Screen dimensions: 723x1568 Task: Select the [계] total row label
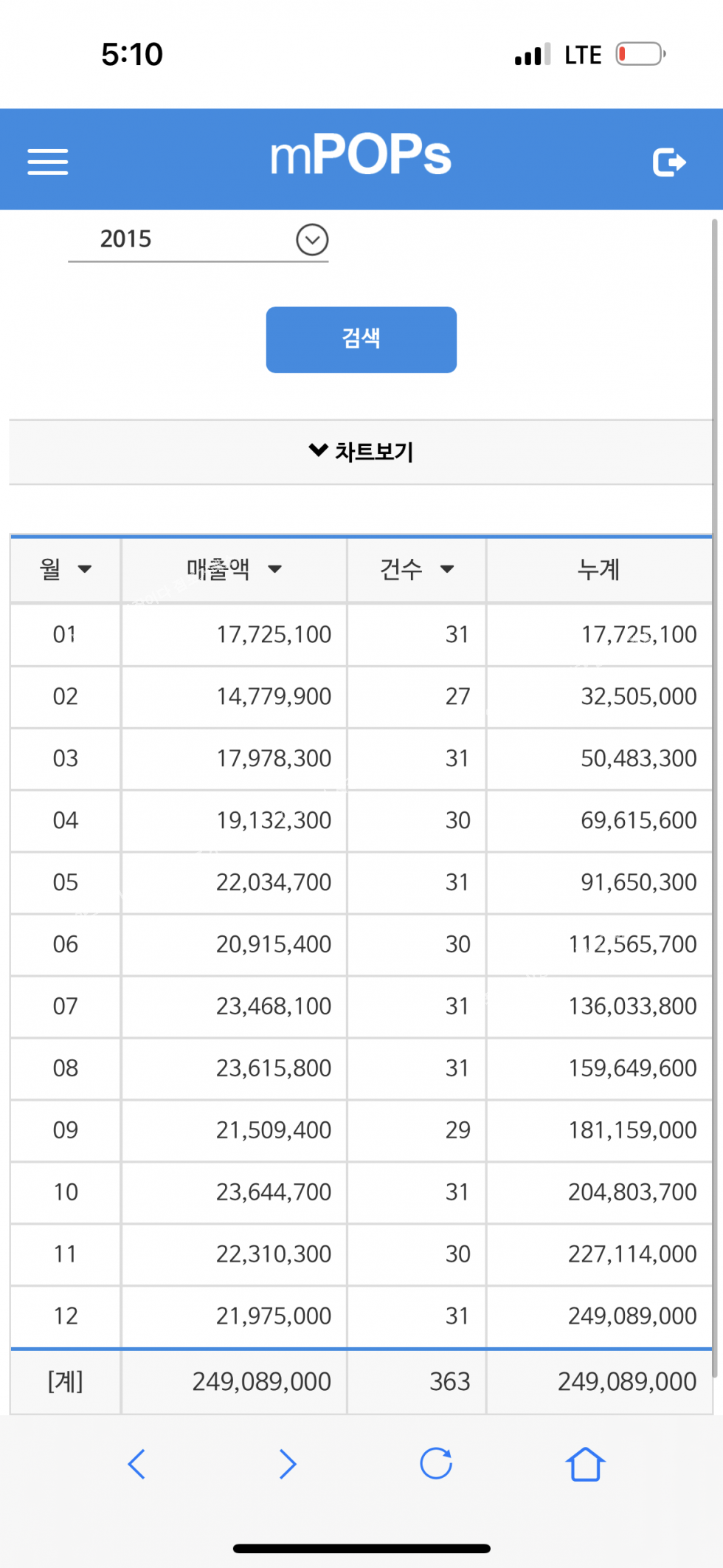(x=66, y=1381)
